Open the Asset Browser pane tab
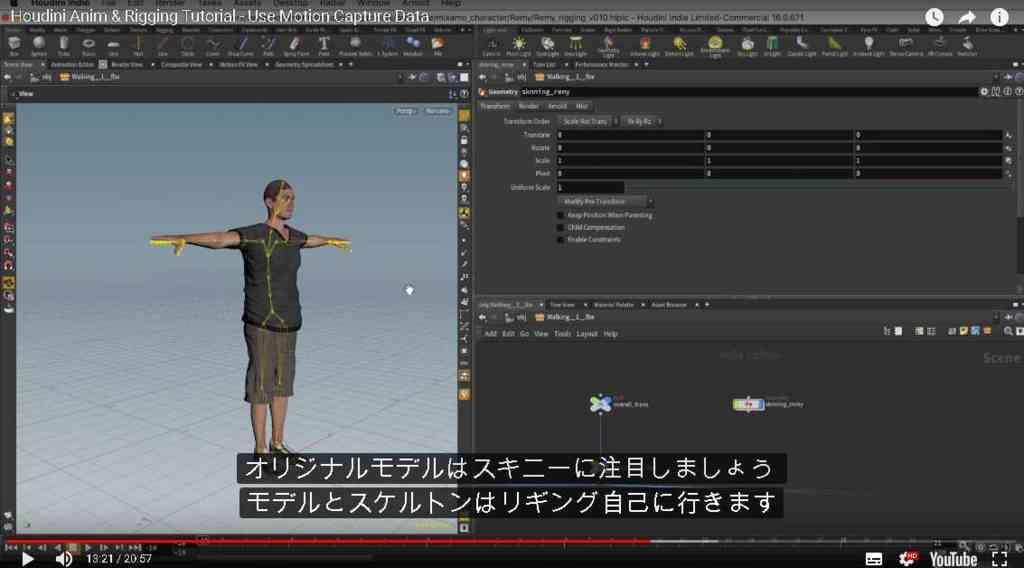This screenshot has width=1024, height=568. coord(669,305)
